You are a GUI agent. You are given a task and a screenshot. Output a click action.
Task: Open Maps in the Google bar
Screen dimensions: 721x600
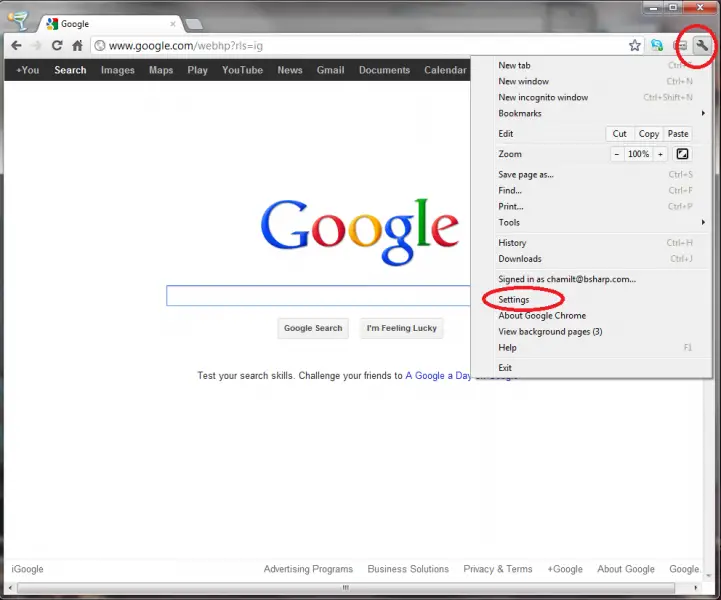(x=161, y=70)
